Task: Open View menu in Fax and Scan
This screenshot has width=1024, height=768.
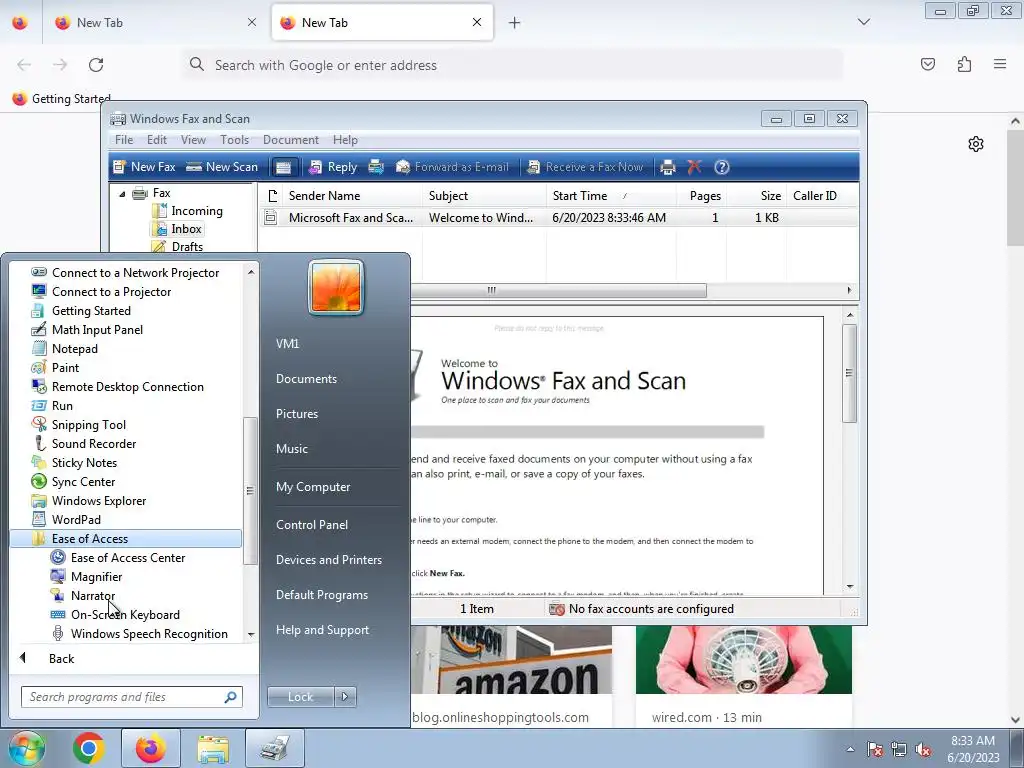Action: [x=193, y=140]
